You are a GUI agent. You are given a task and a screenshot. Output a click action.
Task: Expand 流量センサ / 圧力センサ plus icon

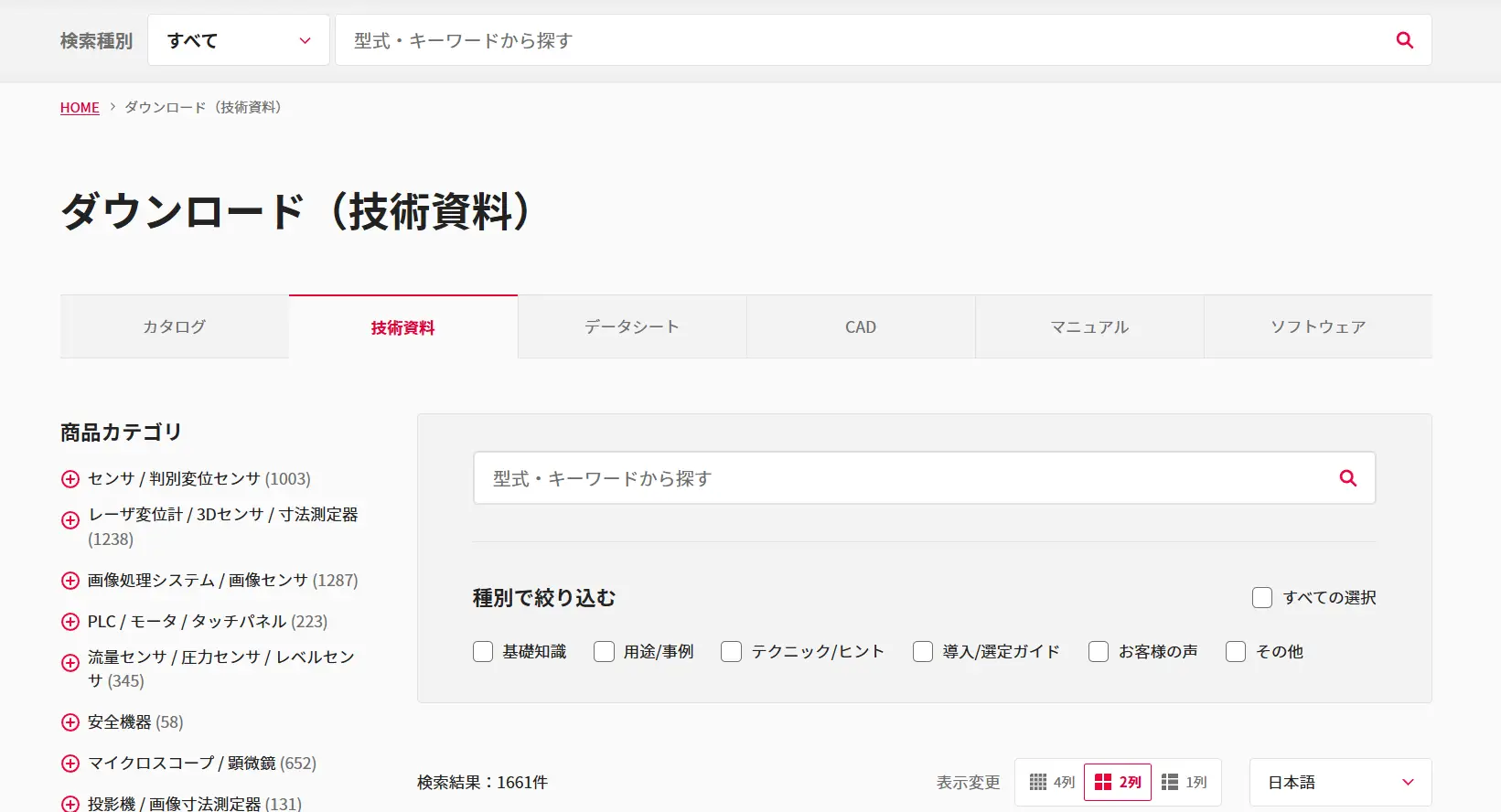coord(70,663)
